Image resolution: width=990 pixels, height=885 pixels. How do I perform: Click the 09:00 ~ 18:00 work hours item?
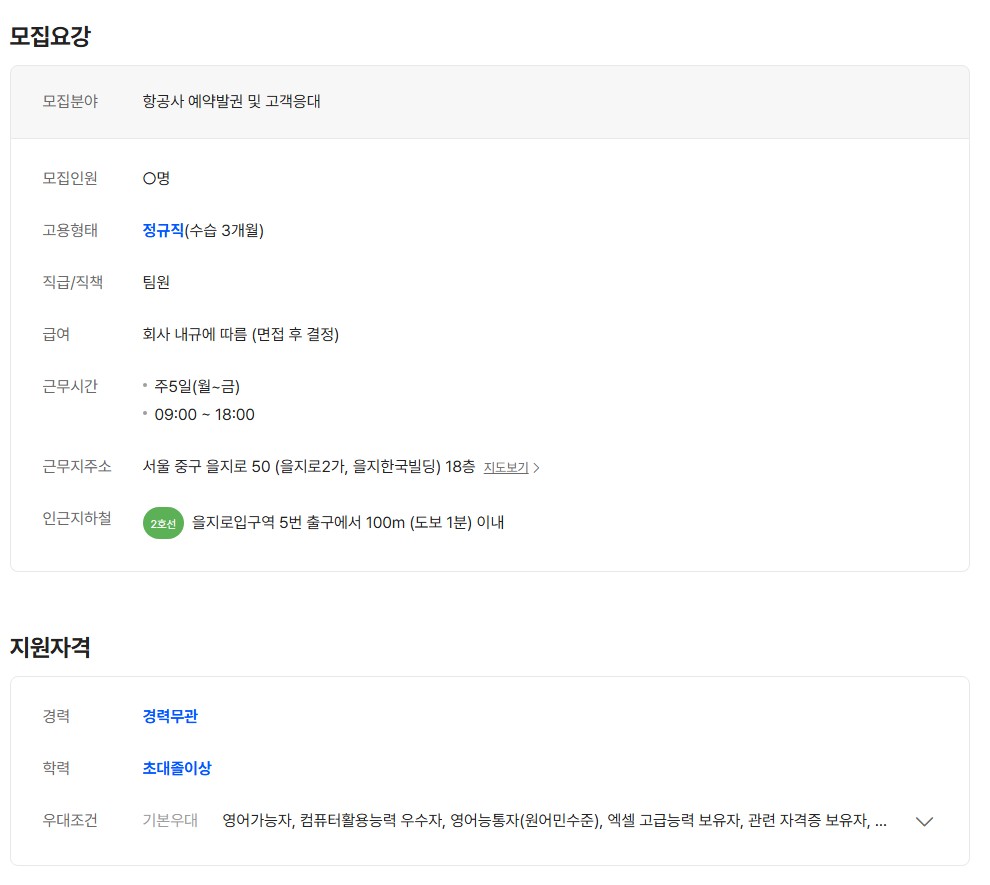(204, 414)
